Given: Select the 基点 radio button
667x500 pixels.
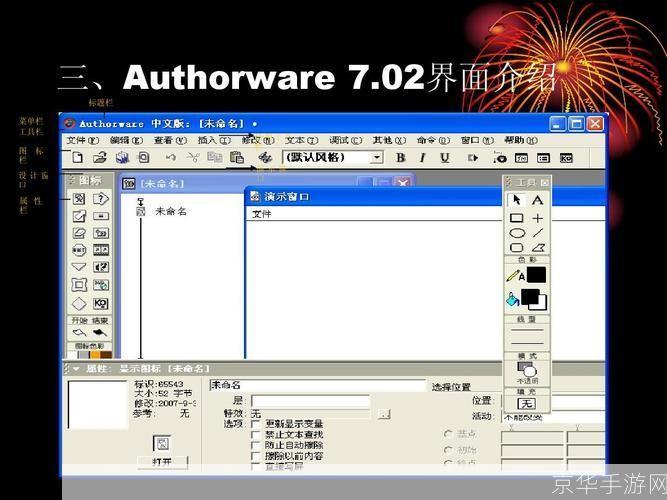Looking at the screenshot, I should point(448,434).
